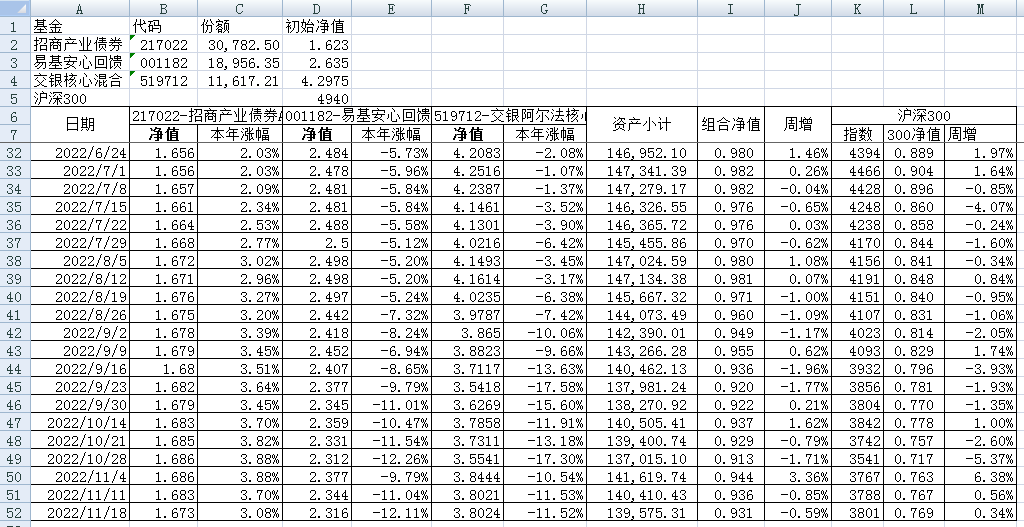This screenshot has height=527, width=1024.
Task: Select the 4940 cell
Action: [317, 99]
